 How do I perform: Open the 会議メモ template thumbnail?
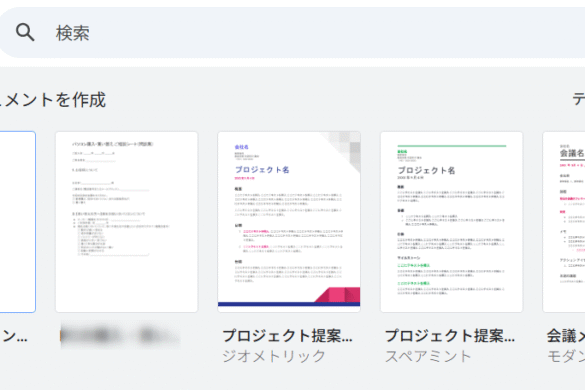(x=564, y=222)
